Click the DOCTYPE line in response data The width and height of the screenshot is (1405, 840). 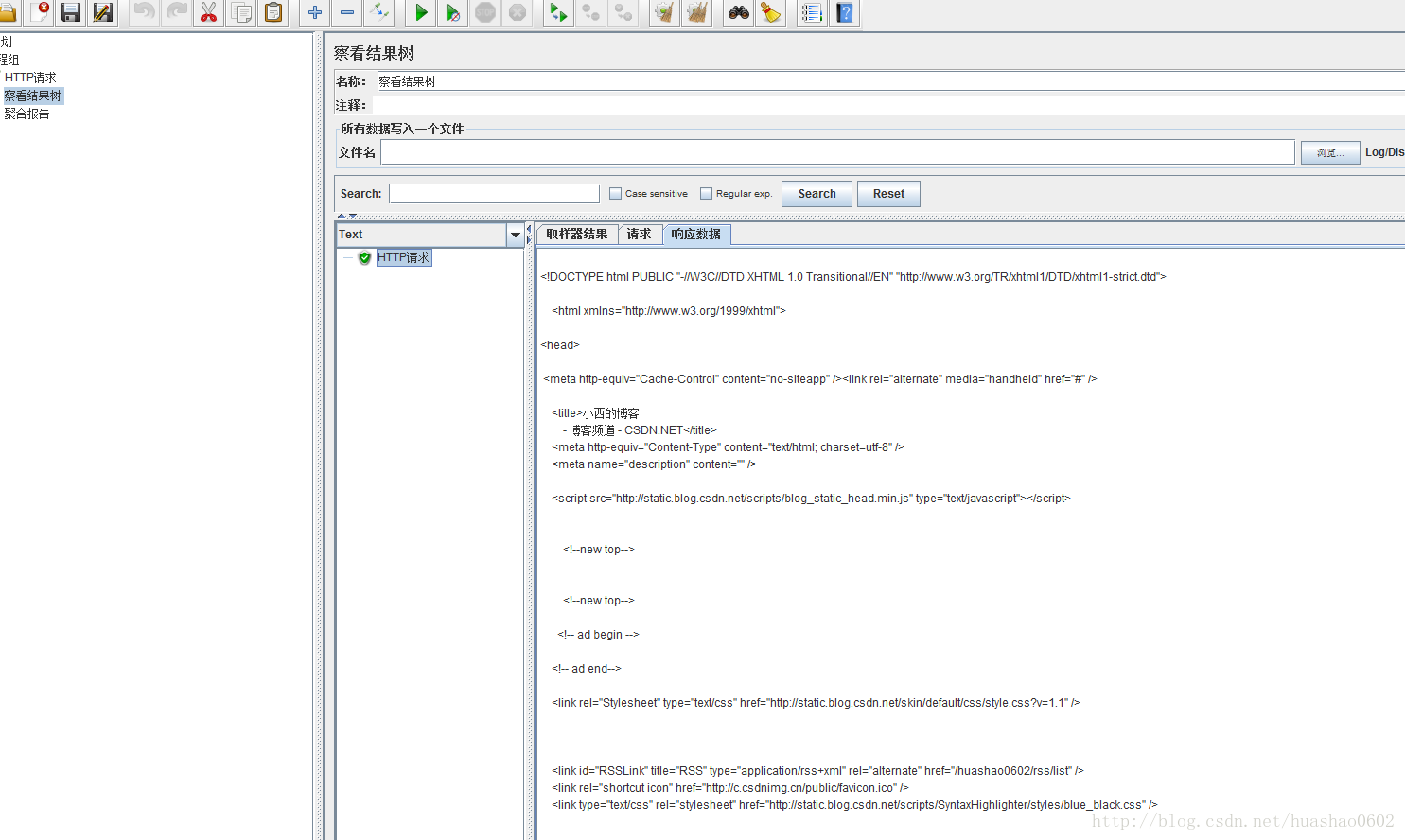tap(853, 277)
